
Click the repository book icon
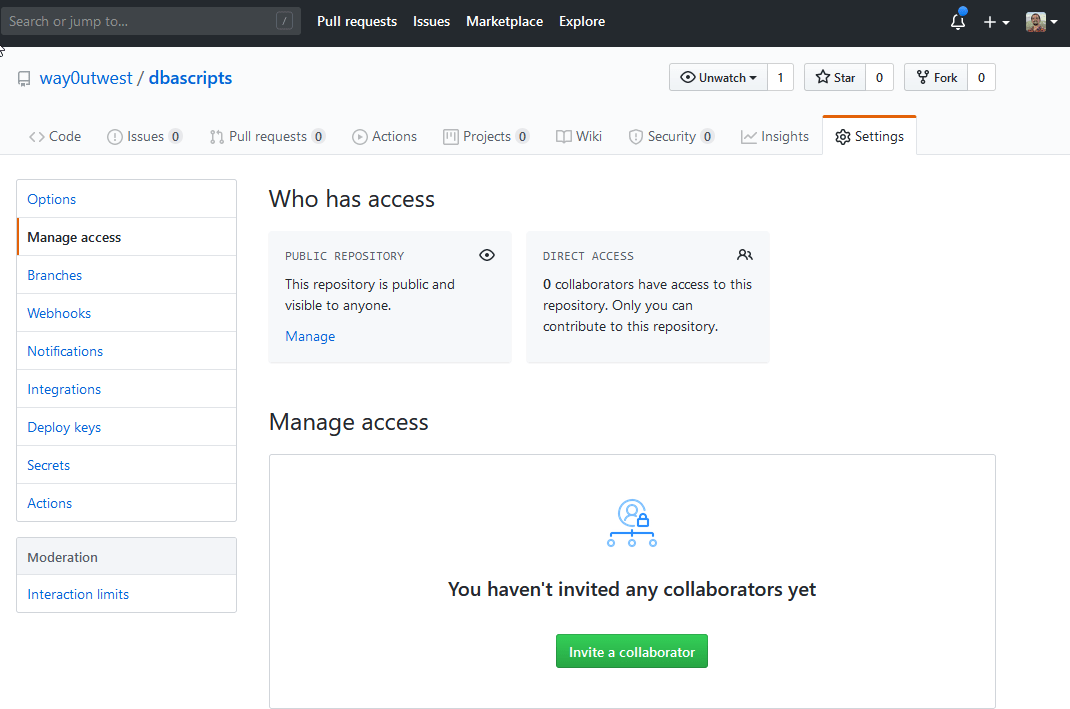pos(24,79)
